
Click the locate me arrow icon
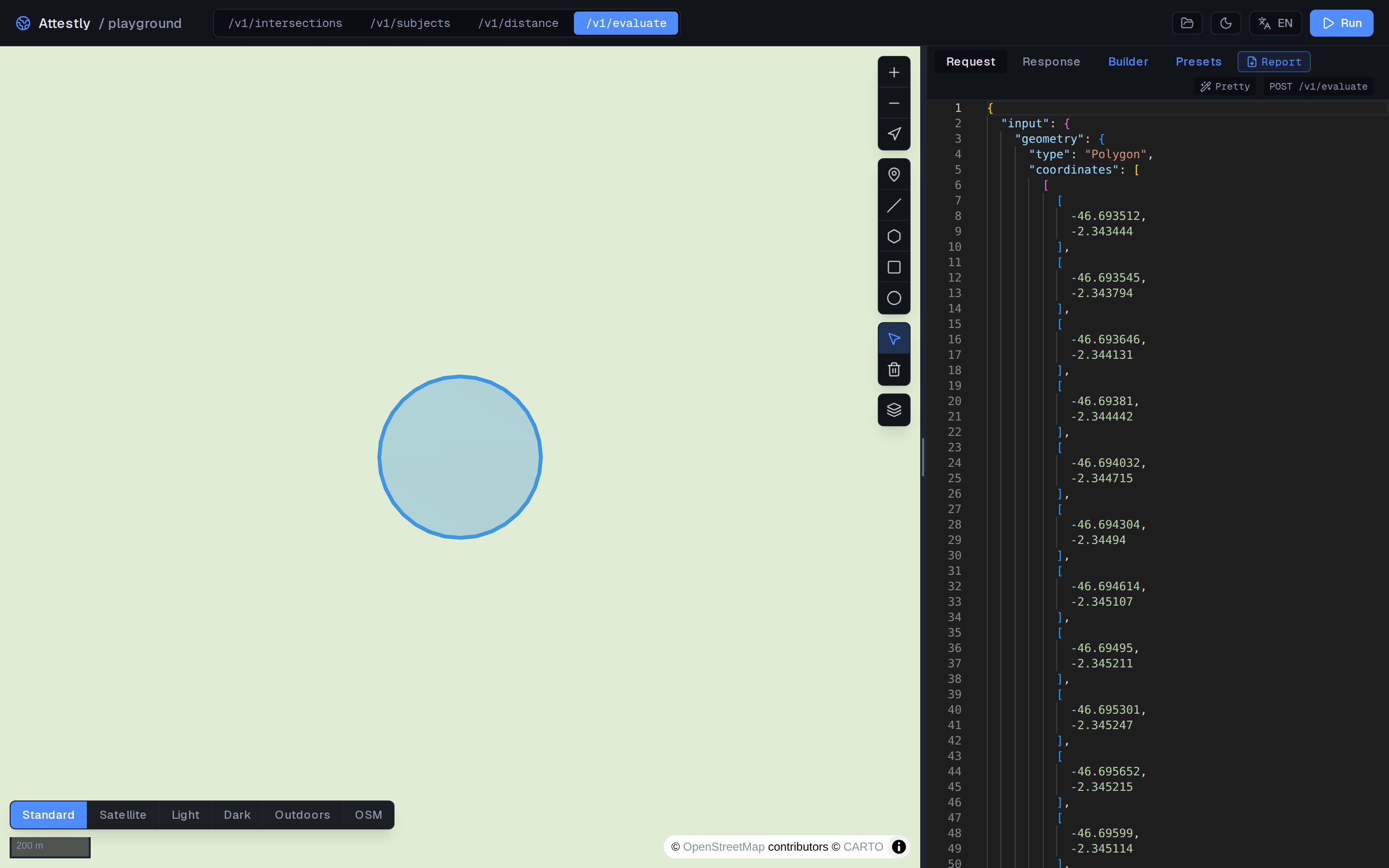(894, 135)
